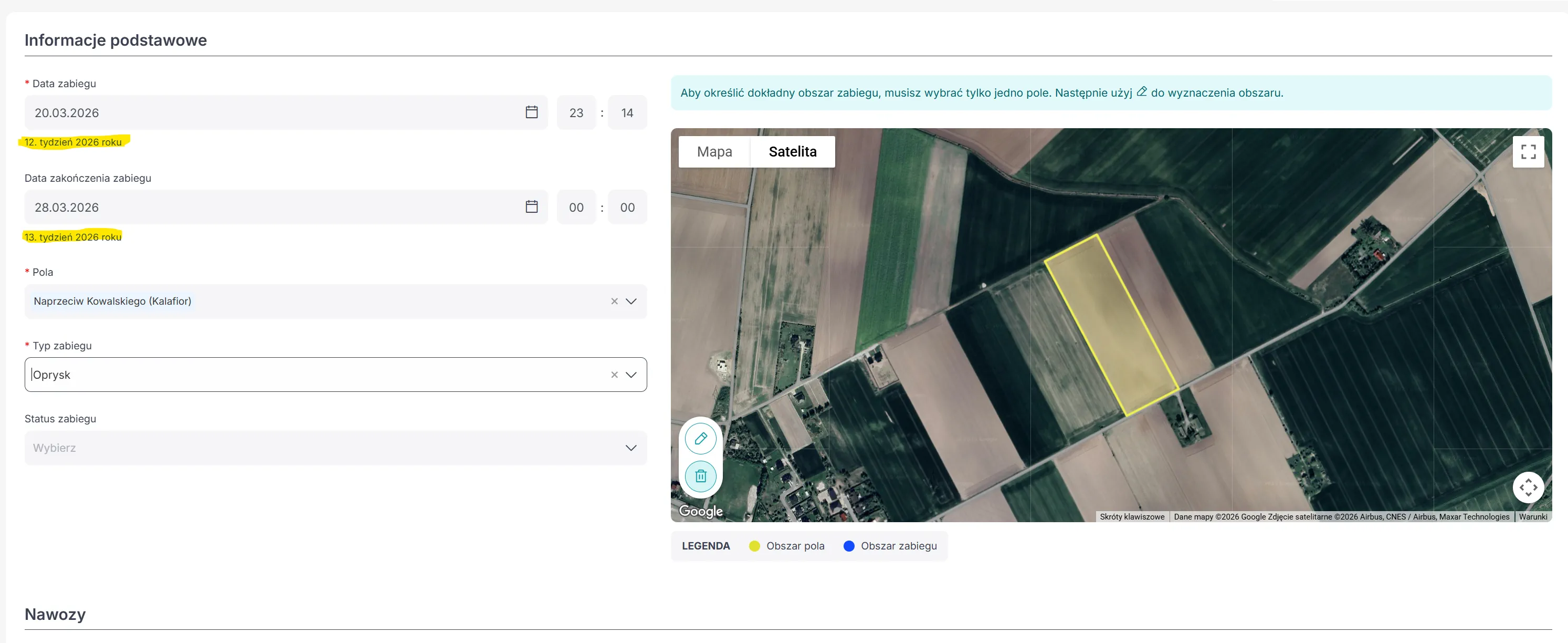Screen dimensions: 1568x643
Task: Clear the selected field Naprzeciw Kowalskiego
Action: pos(614,302)
